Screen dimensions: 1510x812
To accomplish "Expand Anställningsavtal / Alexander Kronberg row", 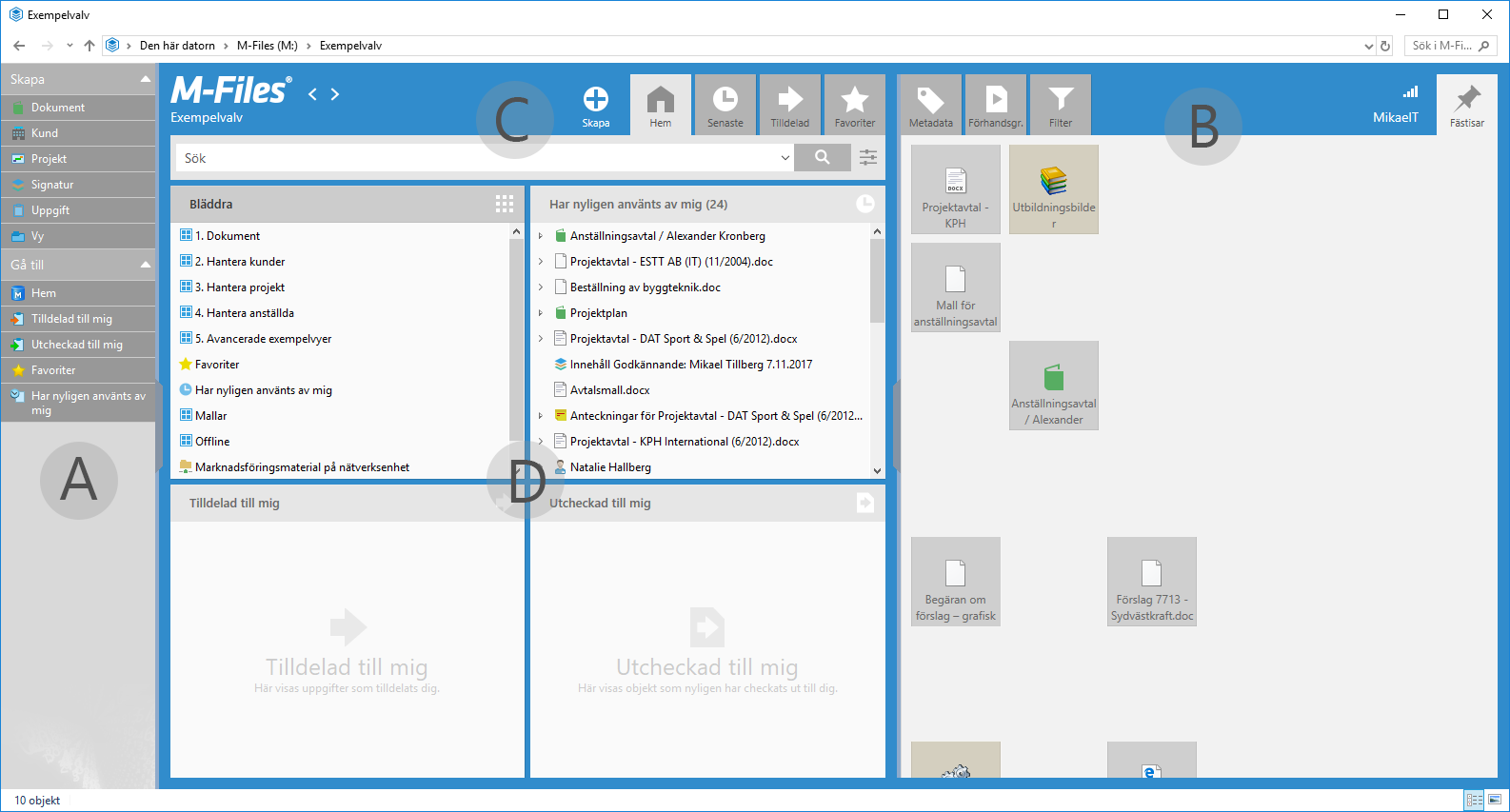I will (x=541, y=236).
